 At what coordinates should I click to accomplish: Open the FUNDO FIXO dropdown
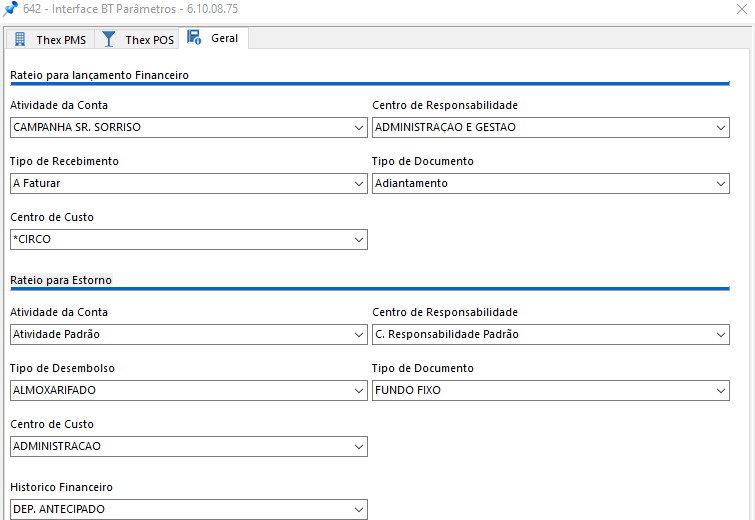(721, 391)
